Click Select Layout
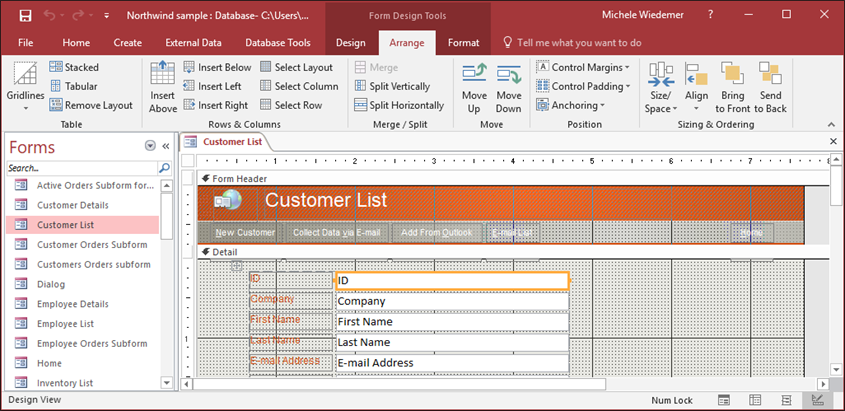845x411 pixels. 296,67
